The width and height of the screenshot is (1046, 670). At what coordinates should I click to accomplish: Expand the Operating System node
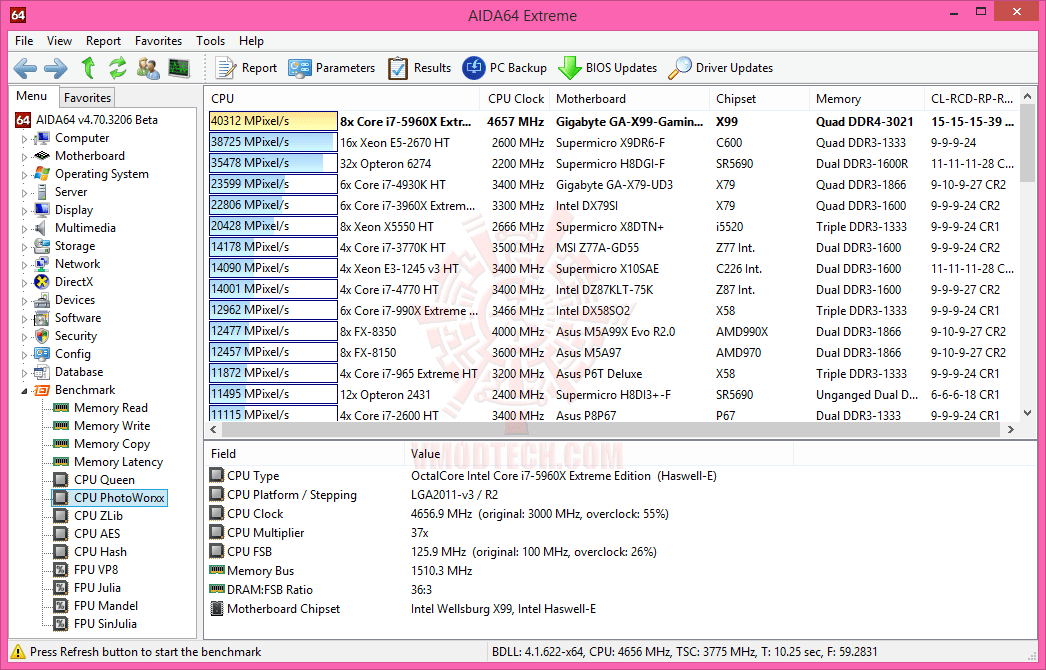pyautogui.click(x=24, y=176)
